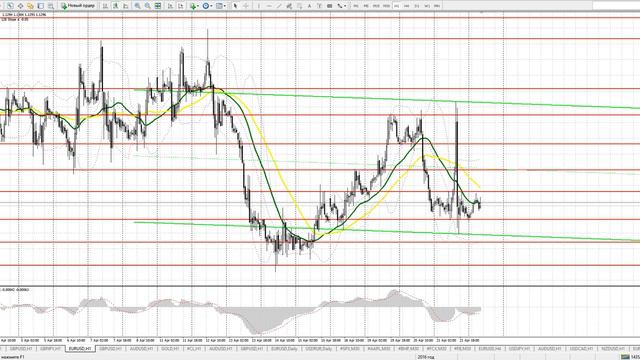Image resolution: width=640 pixels, height=360 pixels.
Task: Set timeframe to M30
Action: (x=387, y=6)
